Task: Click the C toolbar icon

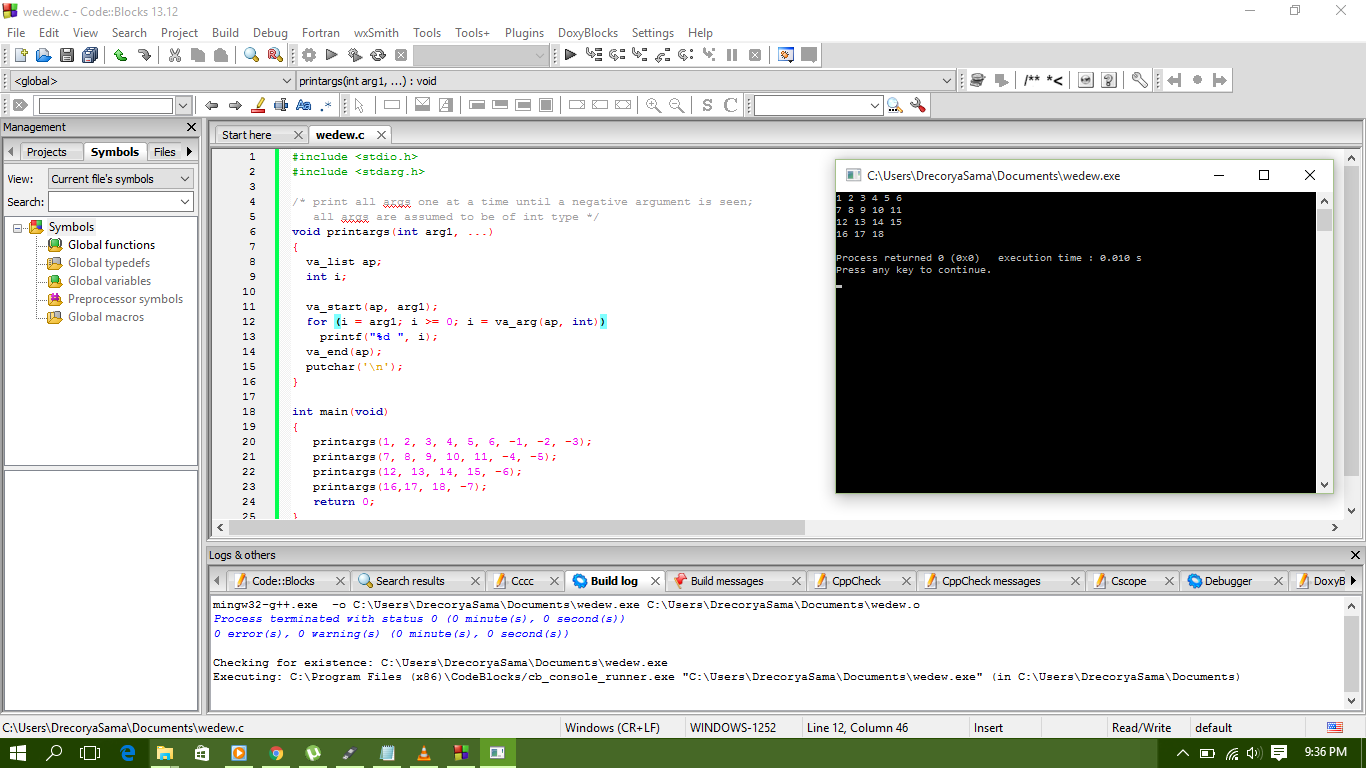Action: click(730, 105)
